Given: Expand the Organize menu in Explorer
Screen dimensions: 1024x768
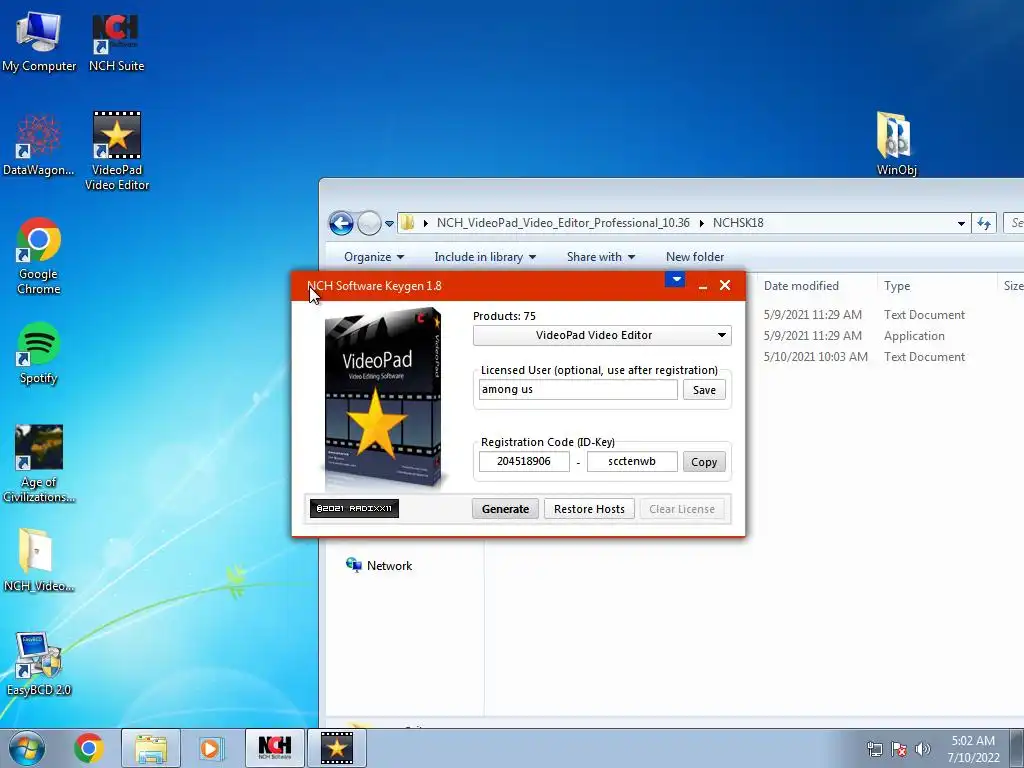Looking at the screenshot, I should [374, 257].
